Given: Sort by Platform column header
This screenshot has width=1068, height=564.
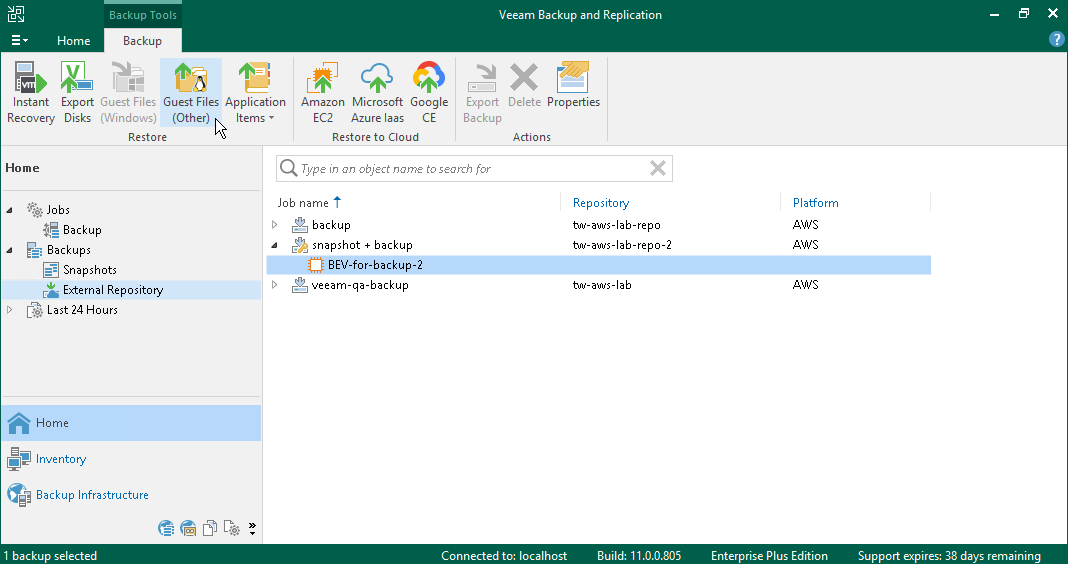Looking at the screenshot, I should point(815,202).
